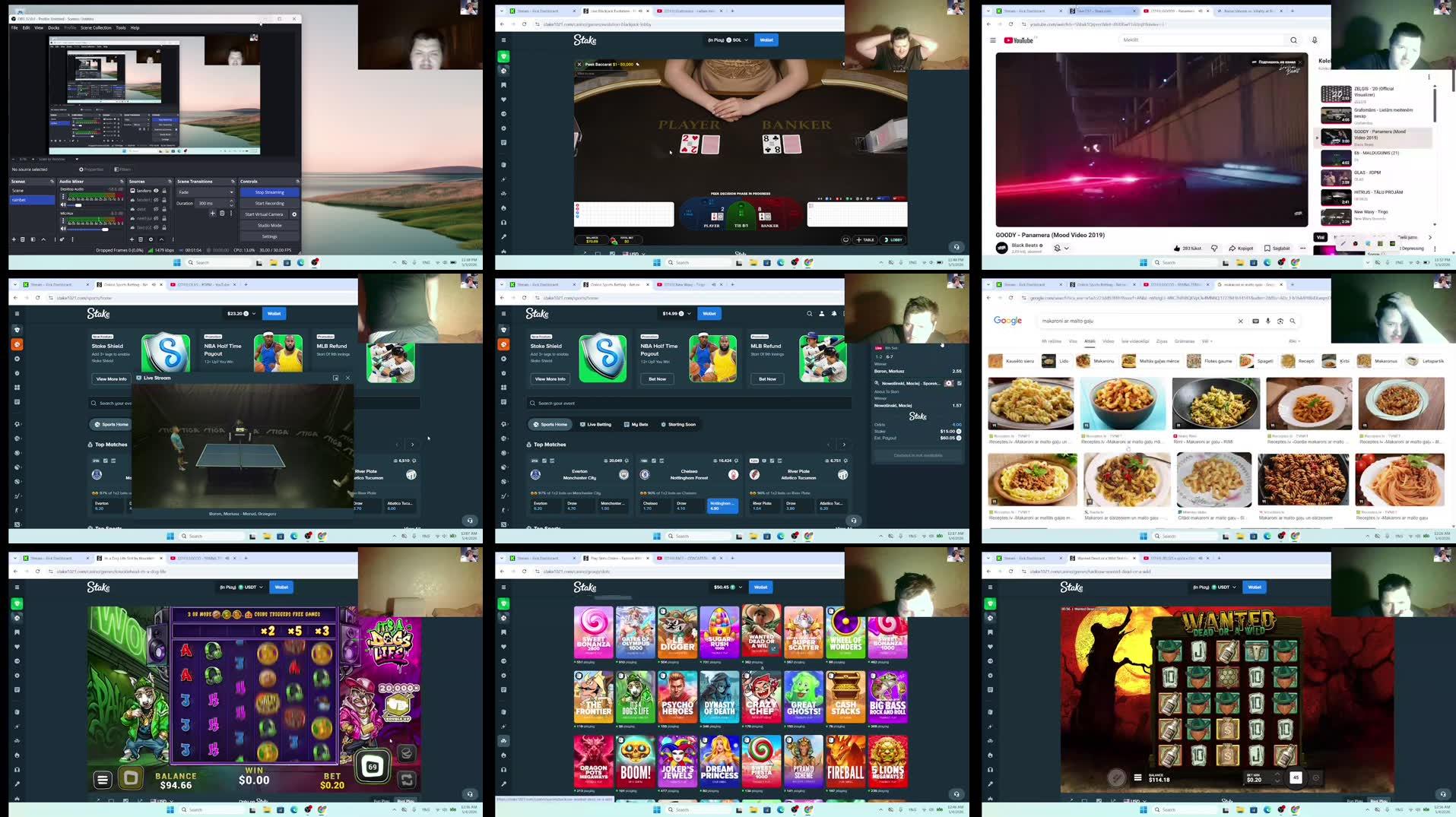
Task: Open the OBS Docks menu
Action: (x=53, y=27)
